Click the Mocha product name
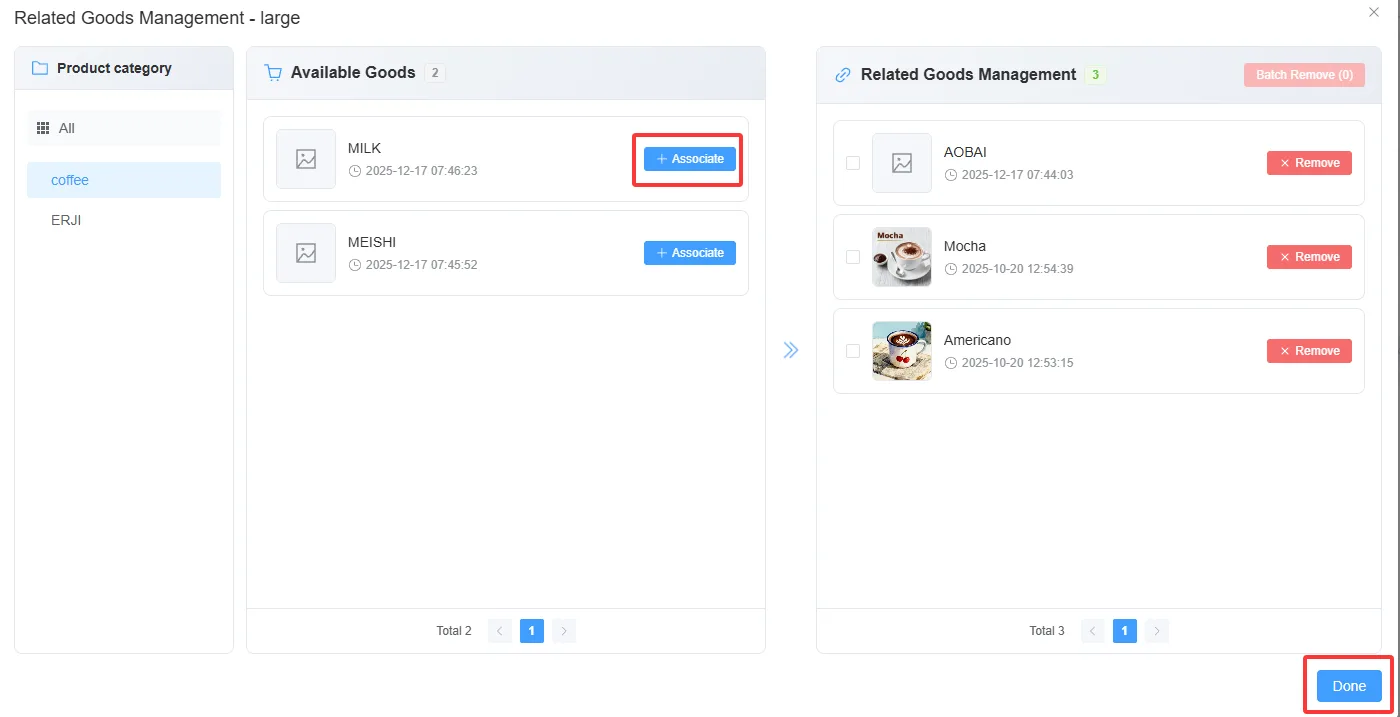Image resolution: width=1400 pixels, height=717 pixels. coord(965,246)
